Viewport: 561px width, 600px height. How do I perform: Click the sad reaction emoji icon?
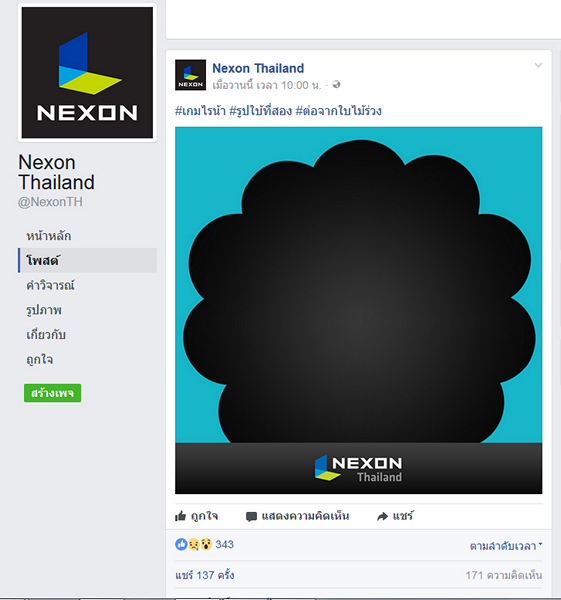pyautogui.click(x=194, y=544)
